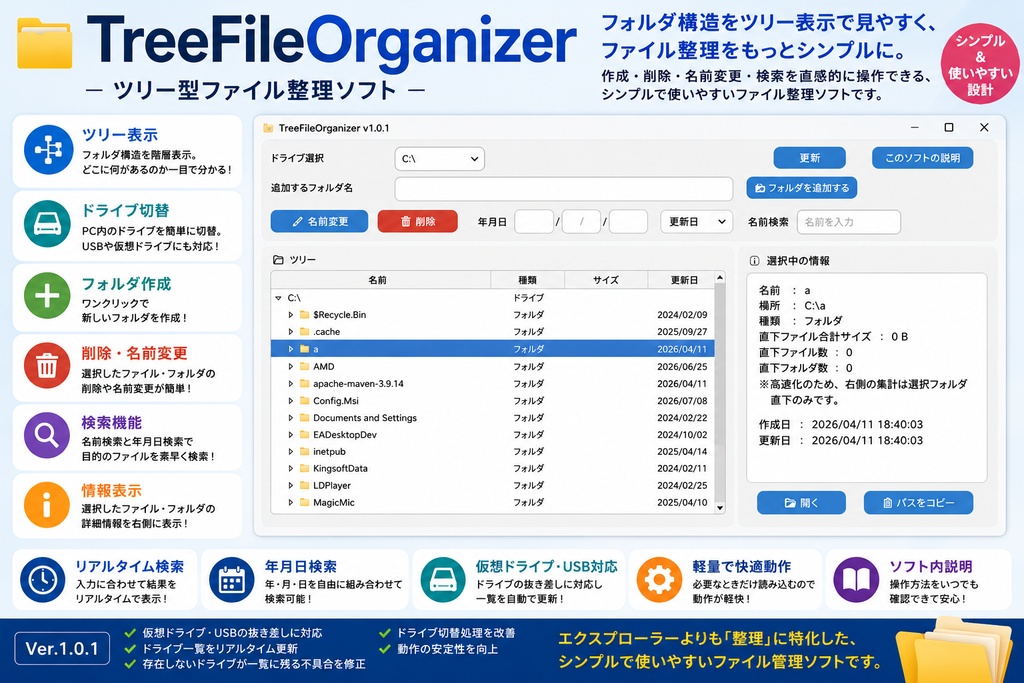1024x683 pixels.
Task: Expand the Documents and Settings node
Action: tap(291, 417)
